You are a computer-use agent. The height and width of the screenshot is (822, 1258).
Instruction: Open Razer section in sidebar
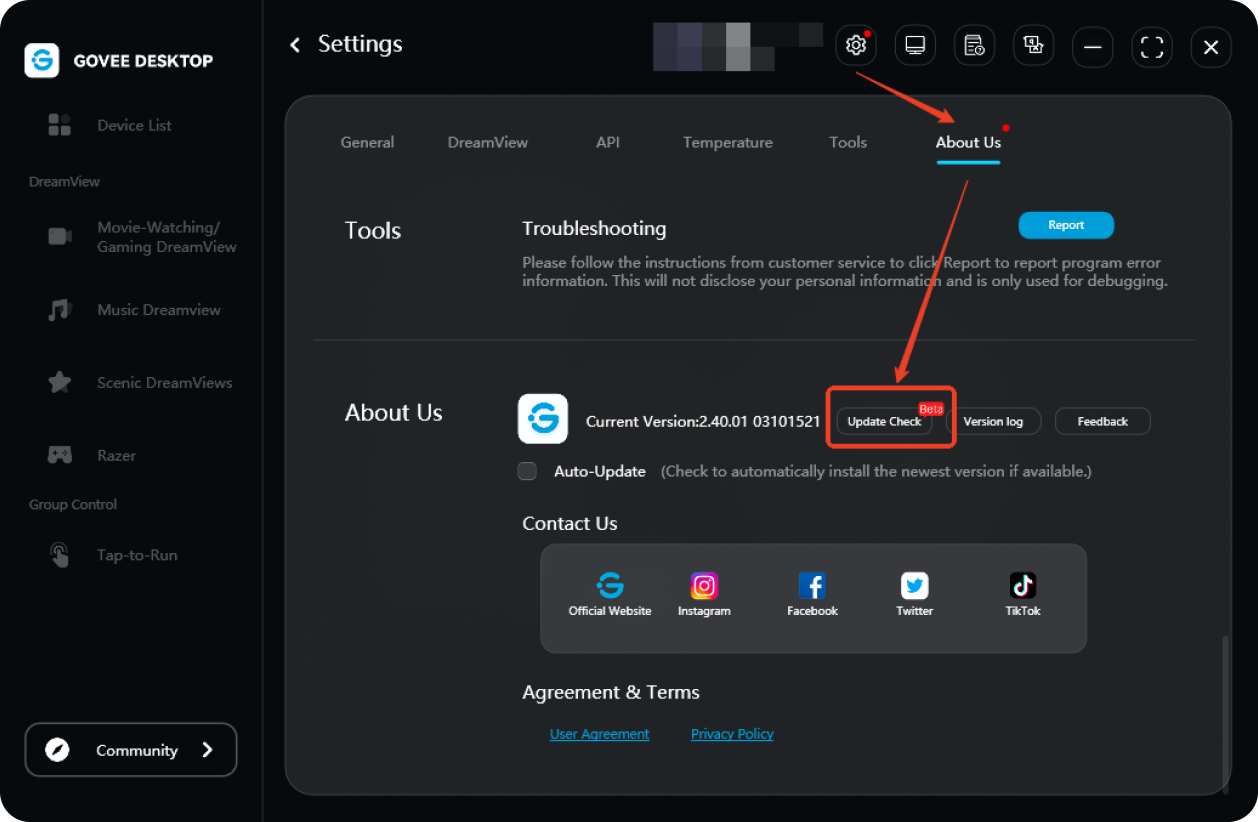pos(116,456)
